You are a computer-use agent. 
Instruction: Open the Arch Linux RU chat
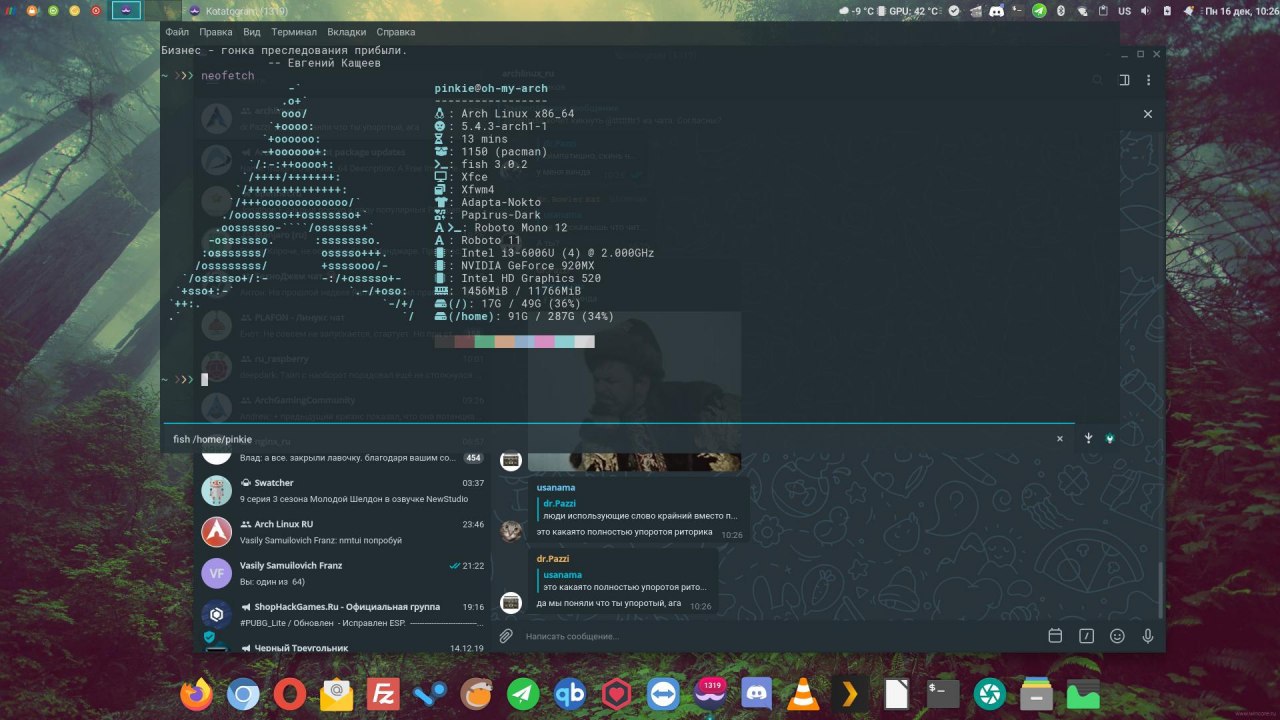tap(343, 532)
